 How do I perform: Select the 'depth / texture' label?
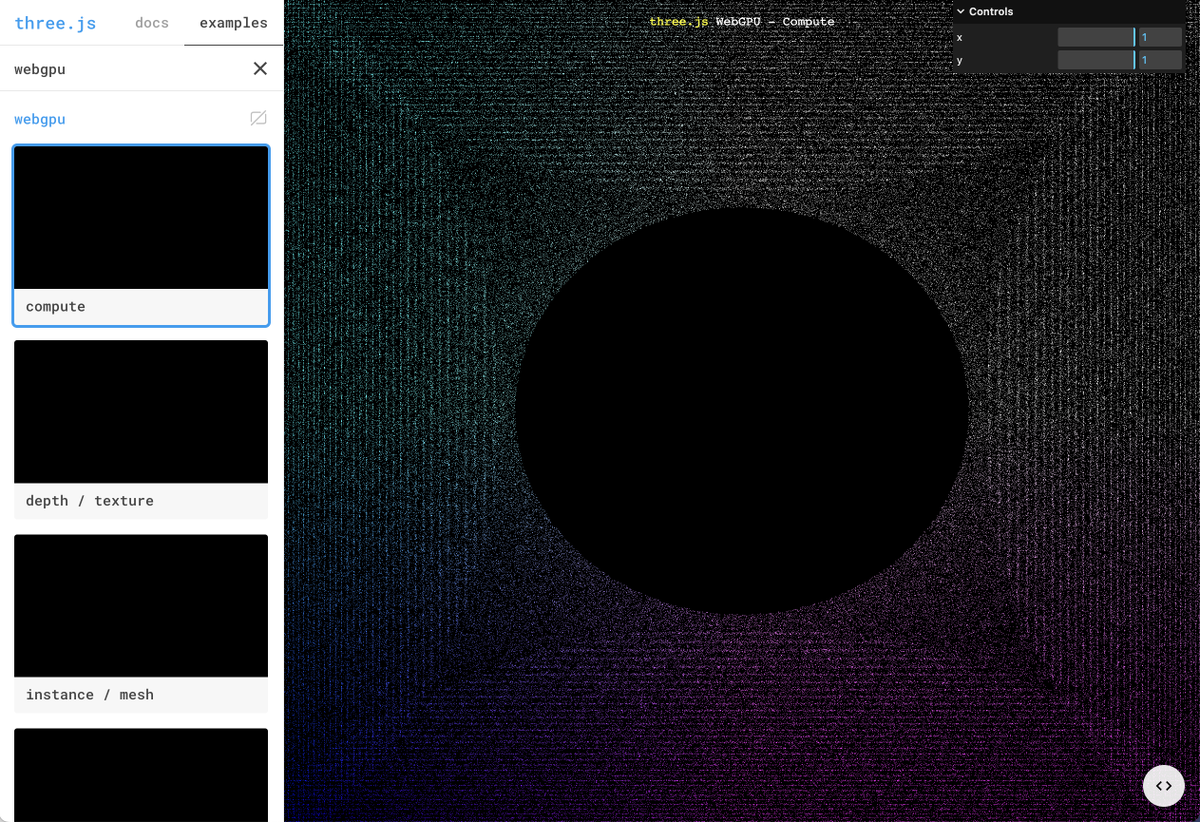point(90,500)
